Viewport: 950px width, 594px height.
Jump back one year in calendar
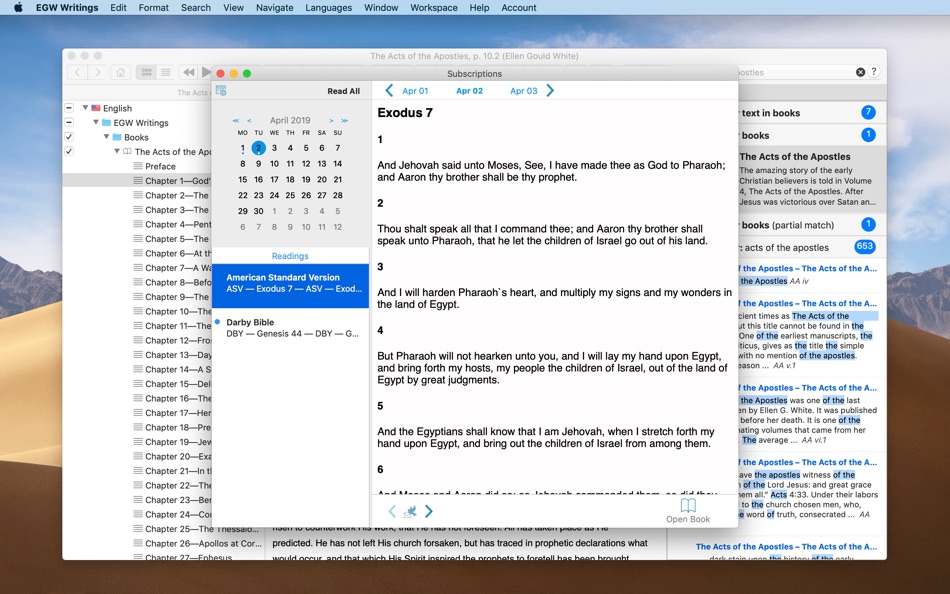tap(236, 121)
